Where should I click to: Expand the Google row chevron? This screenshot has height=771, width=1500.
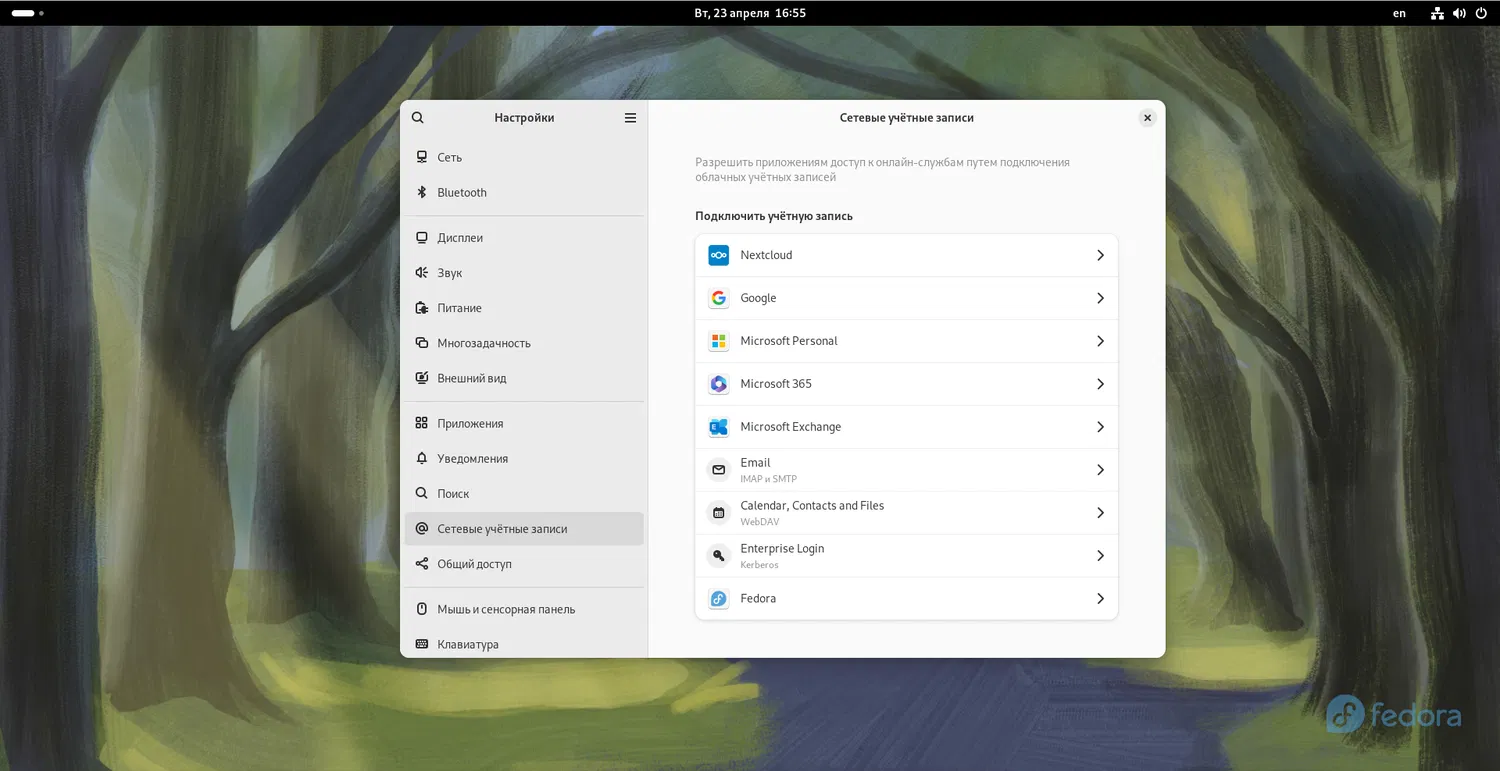1100,298
